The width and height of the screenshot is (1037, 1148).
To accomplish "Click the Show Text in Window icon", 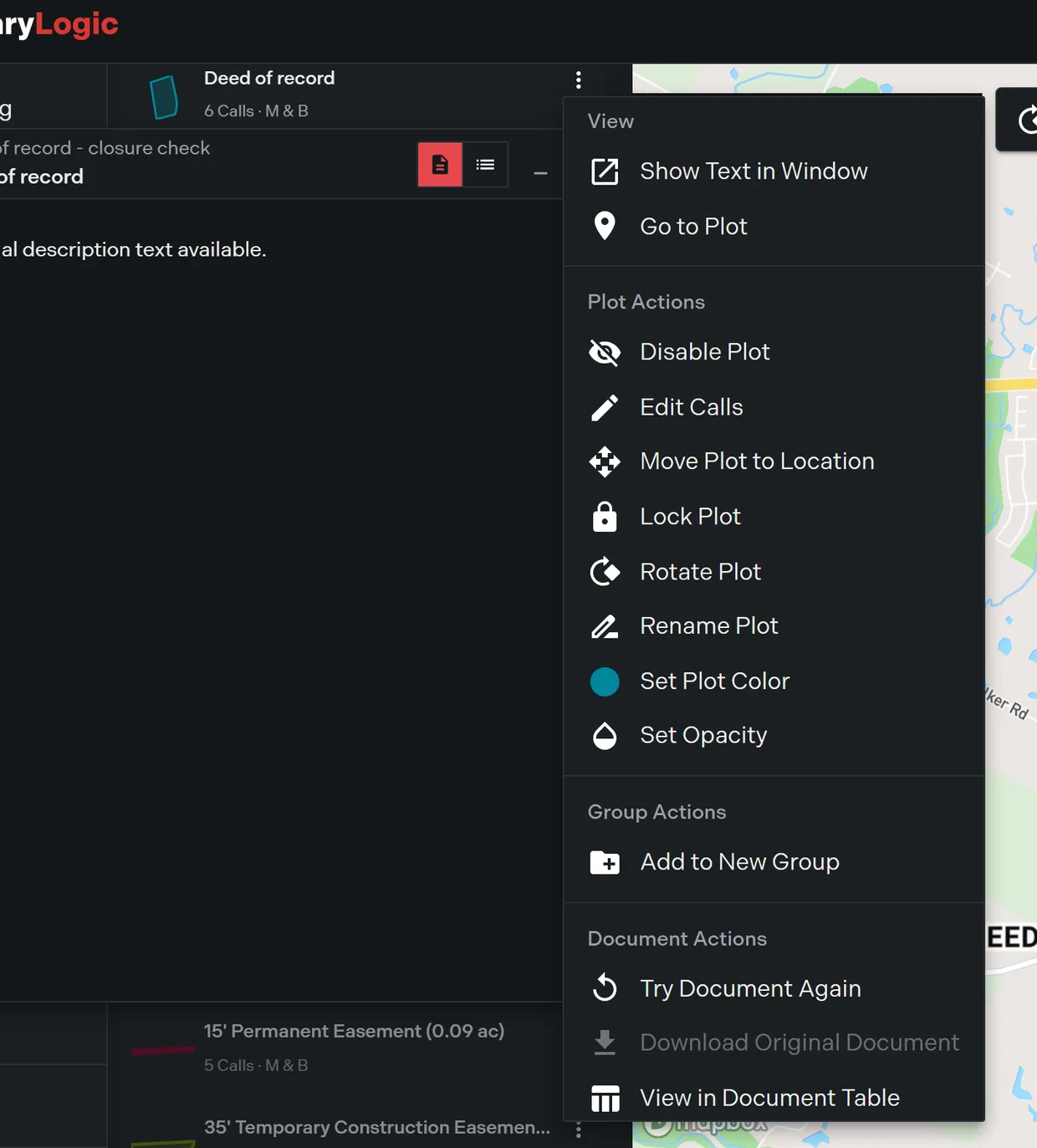I will pyautogui.click(x=605, y=171).
